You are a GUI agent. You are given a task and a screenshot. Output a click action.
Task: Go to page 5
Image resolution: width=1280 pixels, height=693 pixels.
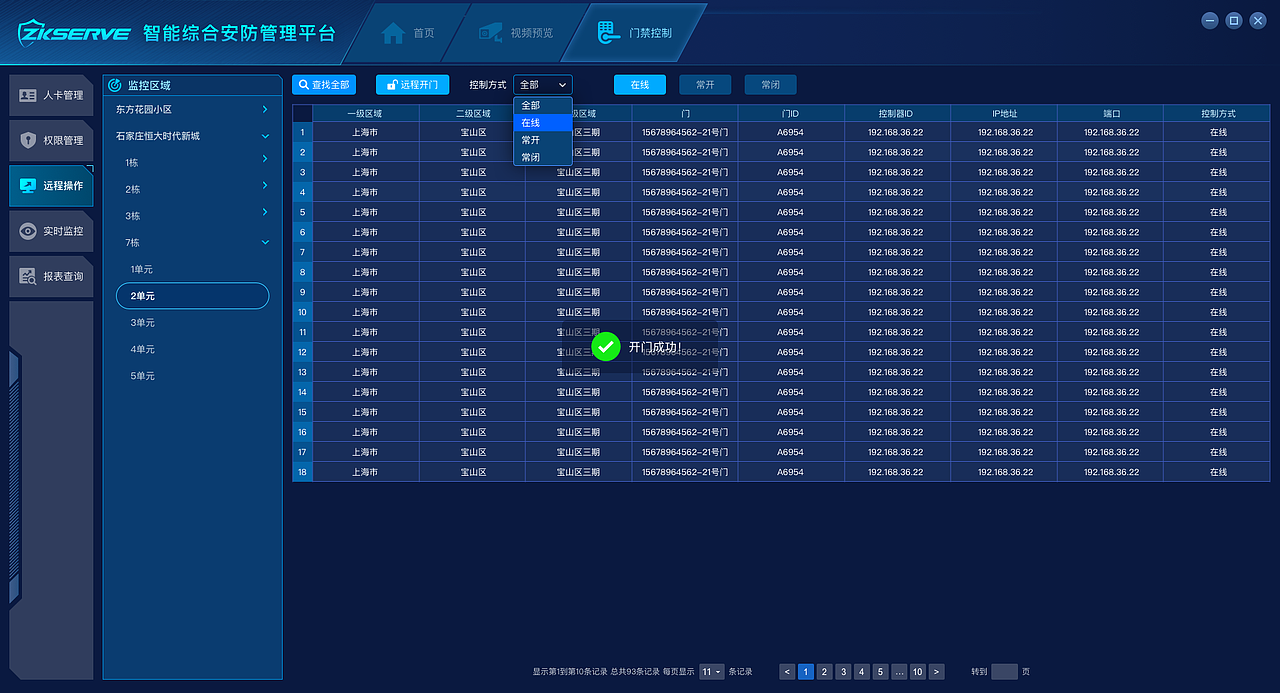pos(880,672)
